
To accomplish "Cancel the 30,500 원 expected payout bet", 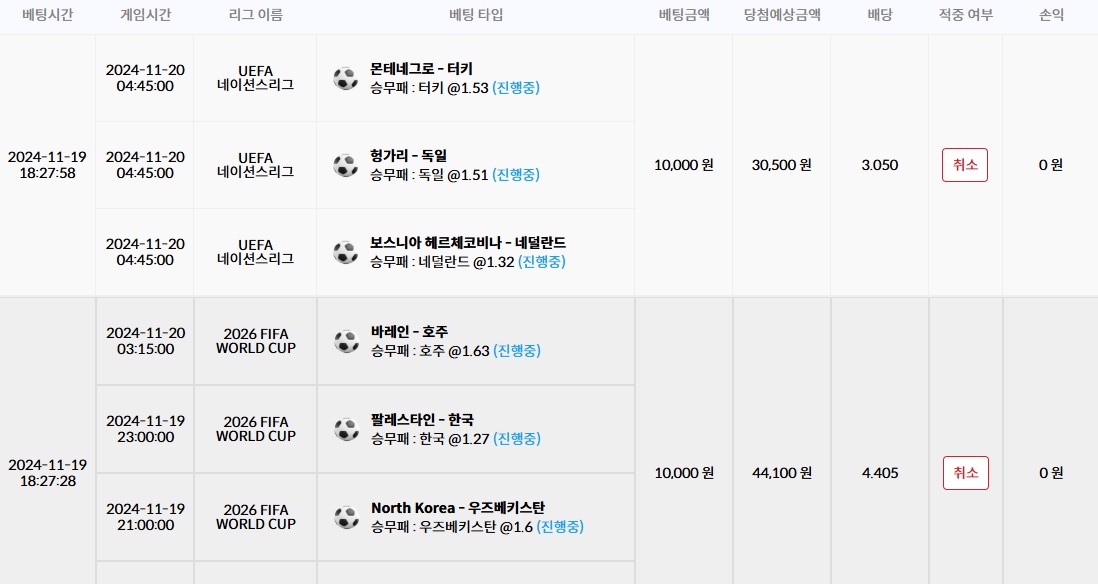I will [965, 165].
